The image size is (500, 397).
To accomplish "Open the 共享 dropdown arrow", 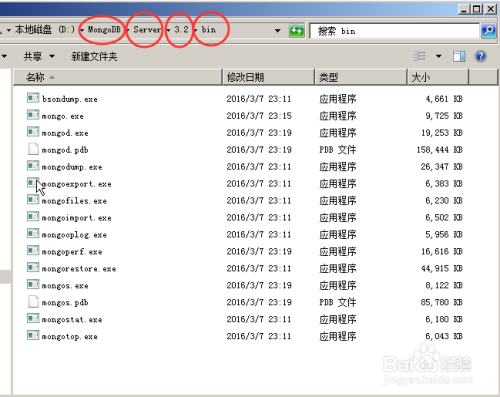I will point(52,56).
